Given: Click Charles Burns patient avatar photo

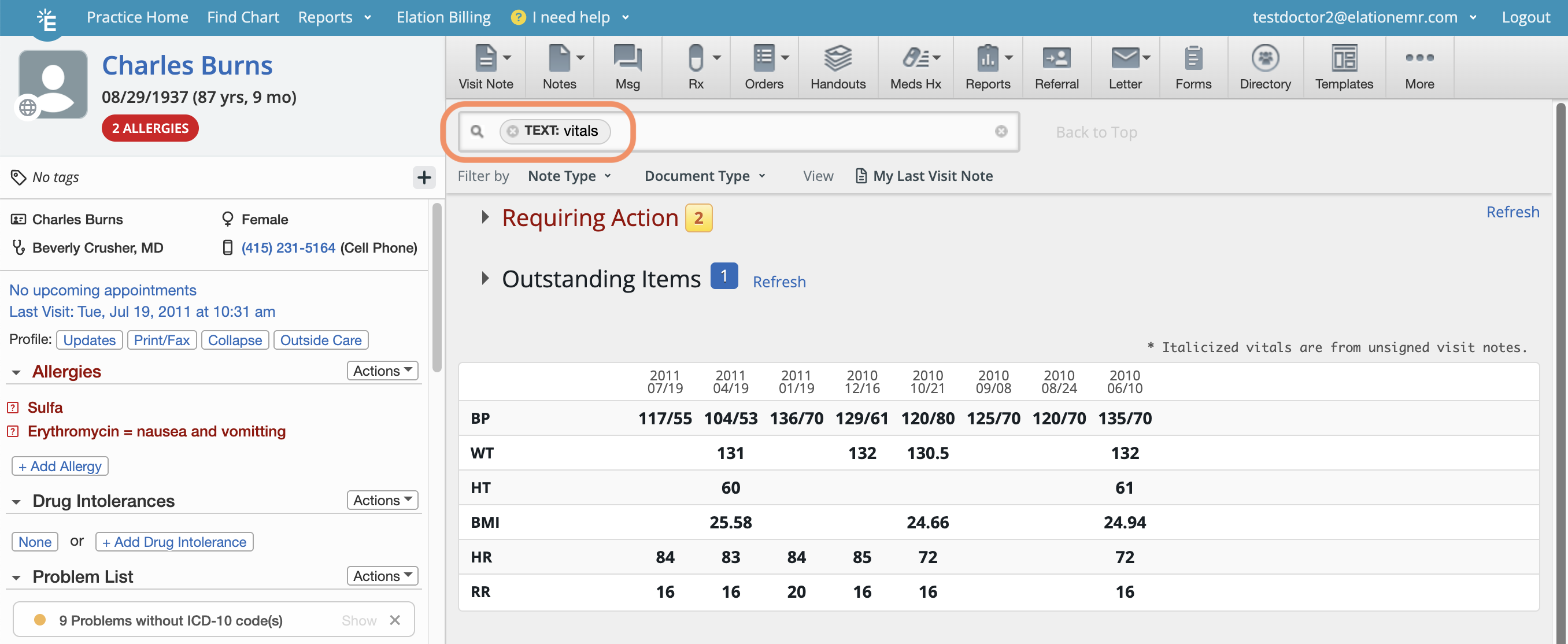Looking at the screenshot, I should [x=53, y=84].
